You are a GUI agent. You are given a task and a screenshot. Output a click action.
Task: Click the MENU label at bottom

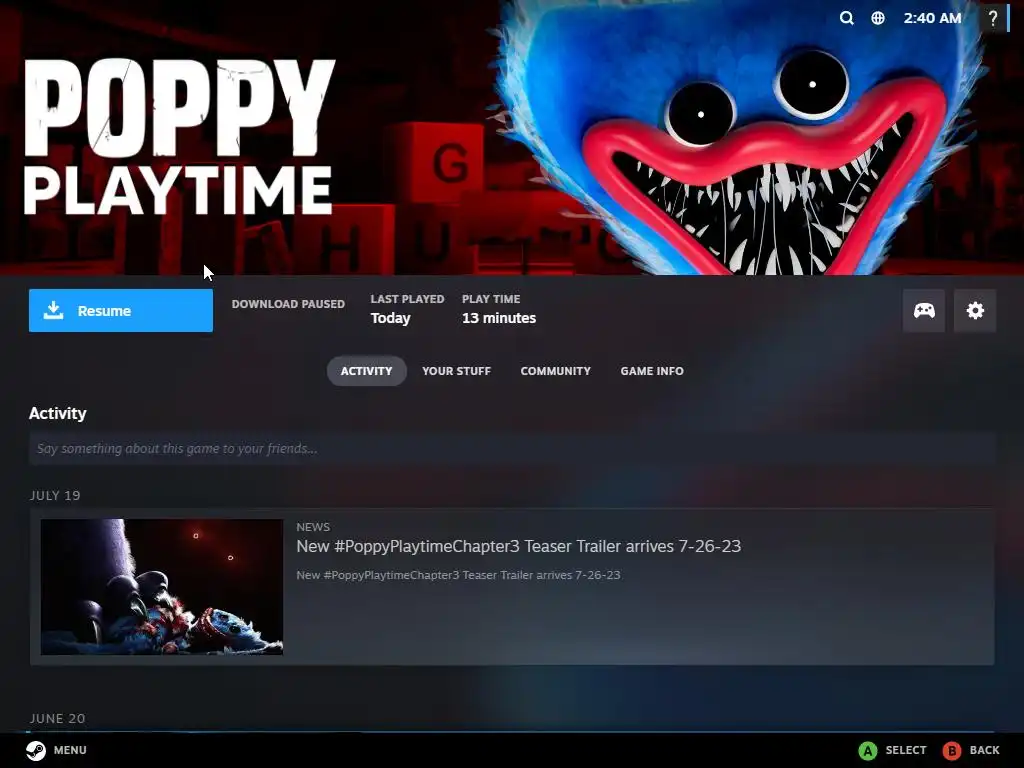(x=70, y=750)
